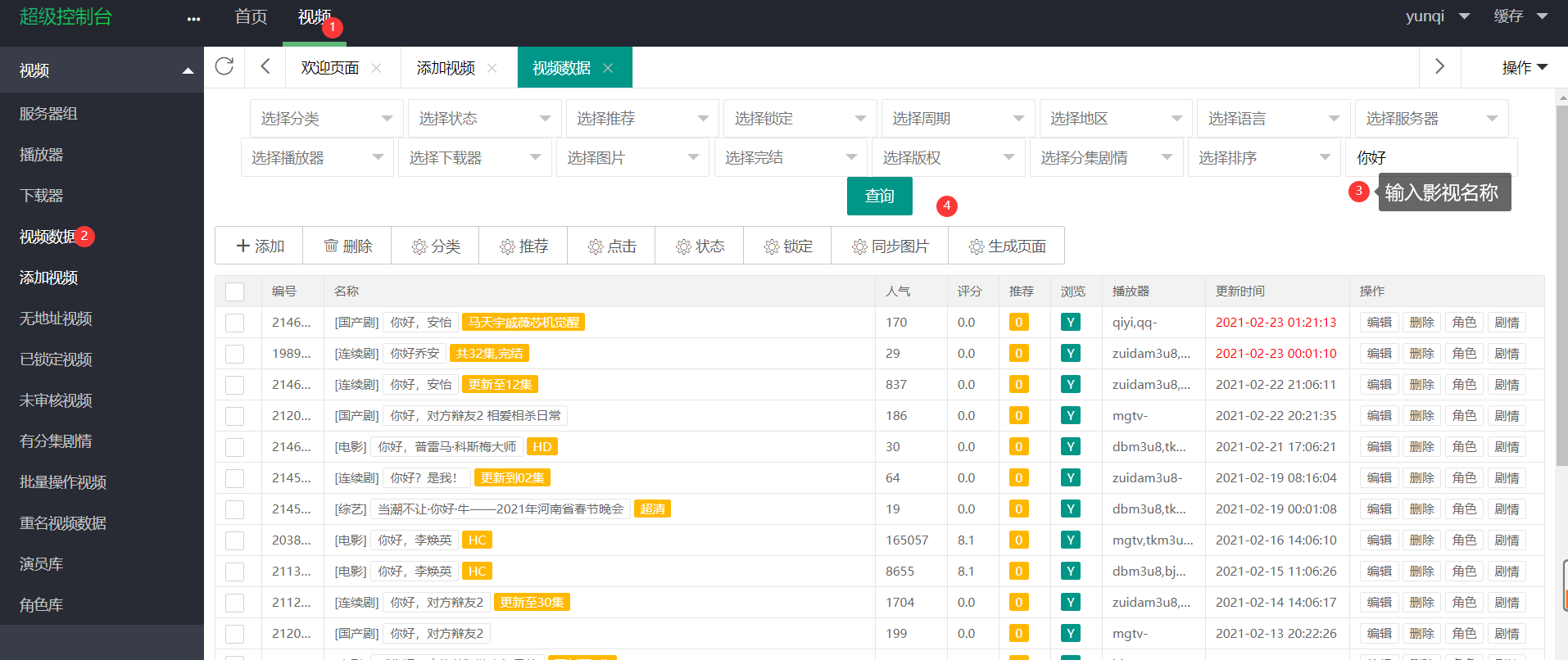Click the right arrow tab scroll icon

(x=1439, y=66)
